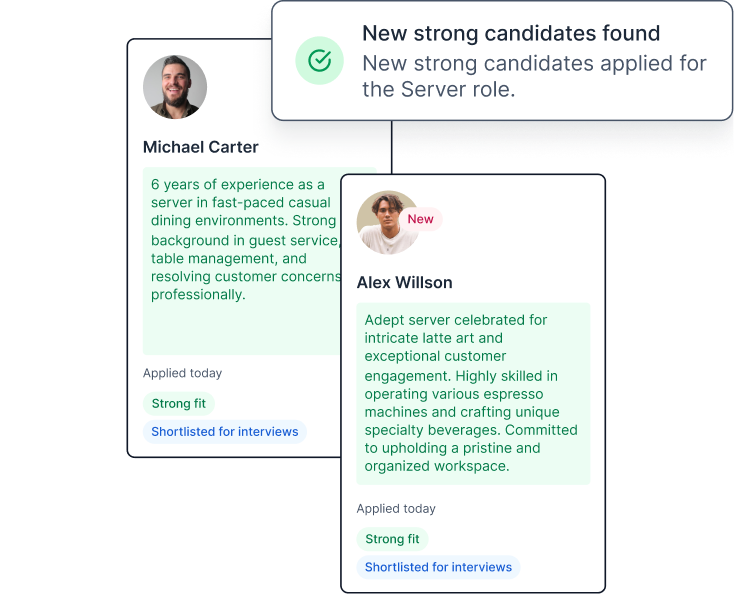Image resolution: width=734 pixels, height=594 pixels.
Task: Click the green checkmark notification icon
Action: tap(320, 60)
